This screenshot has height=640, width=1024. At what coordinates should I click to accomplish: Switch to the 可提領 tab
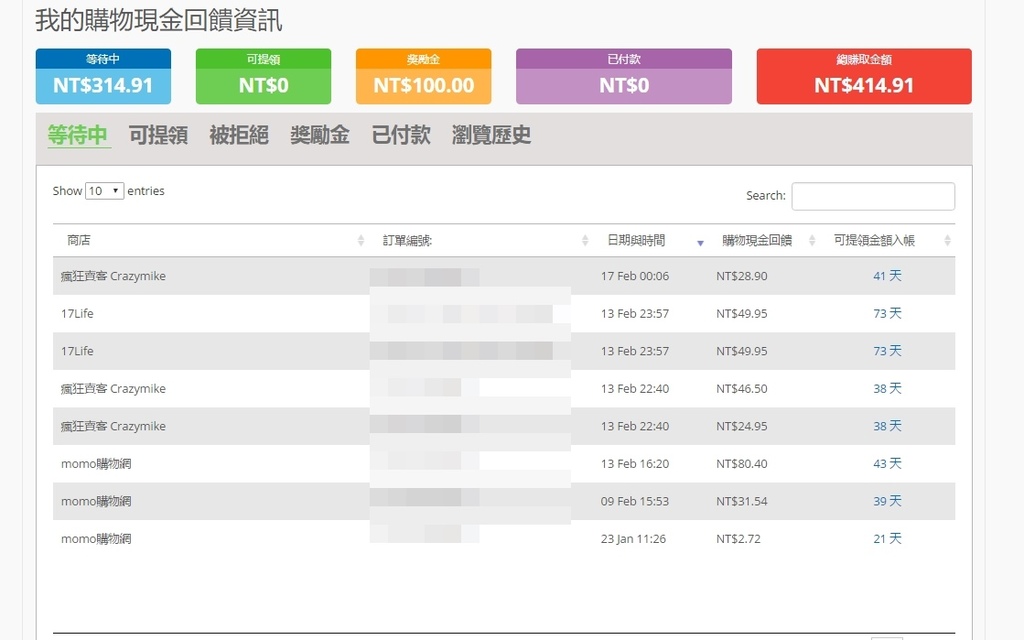(x=158, y=135)
